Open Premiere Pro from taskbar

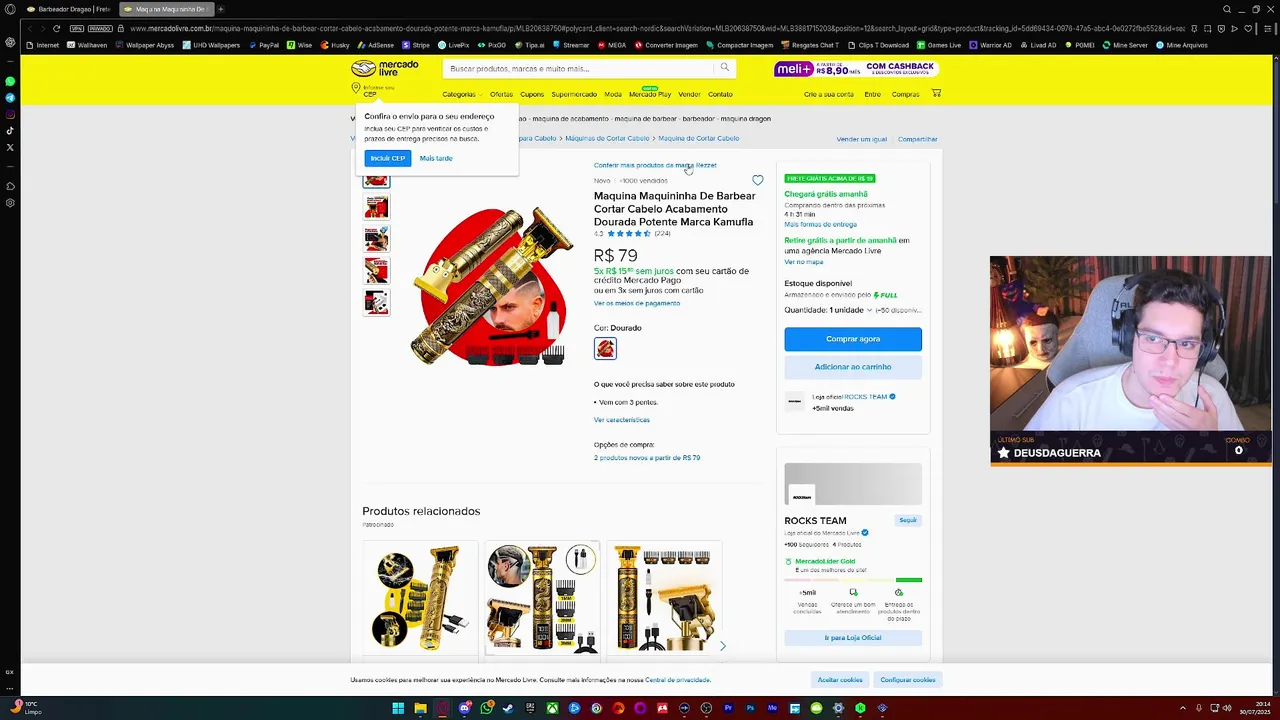click(x=728, y=708)
